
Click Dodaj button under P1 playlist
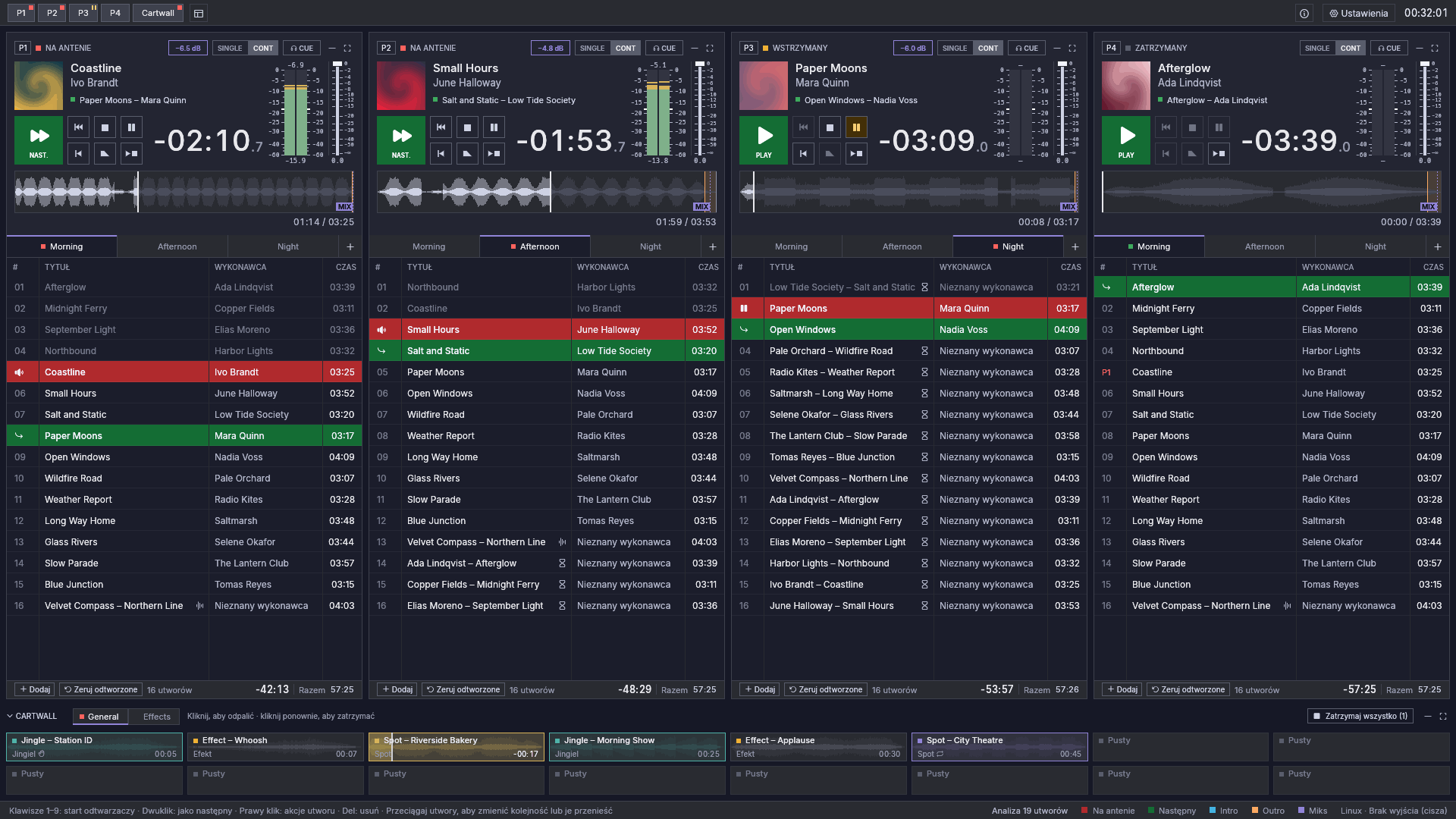tap(34, 689)
